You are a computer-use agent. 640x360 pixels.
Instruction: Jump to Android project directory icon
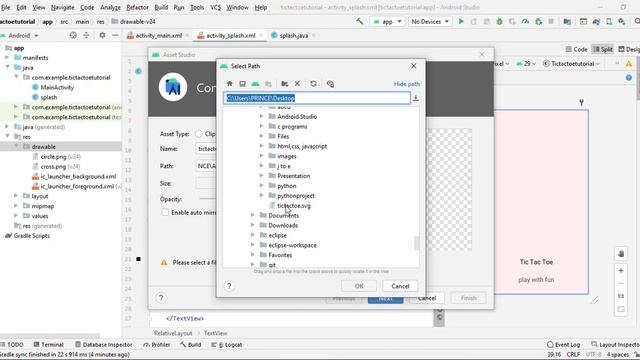tap(256, 84)
